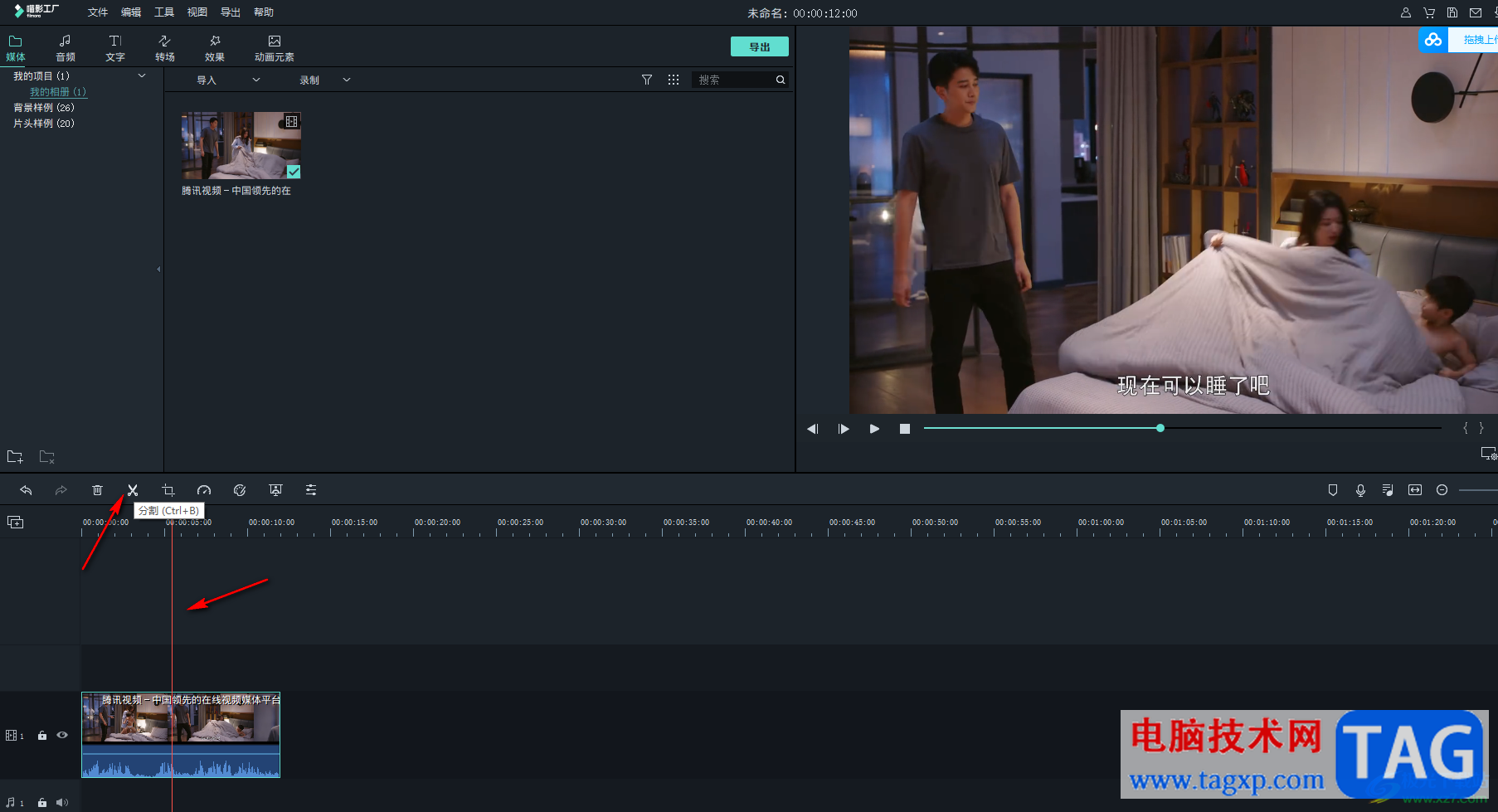Switch to the 动画元素 elements tab
The height and width of the screenshot is (812, 1498).
(275, 48)
